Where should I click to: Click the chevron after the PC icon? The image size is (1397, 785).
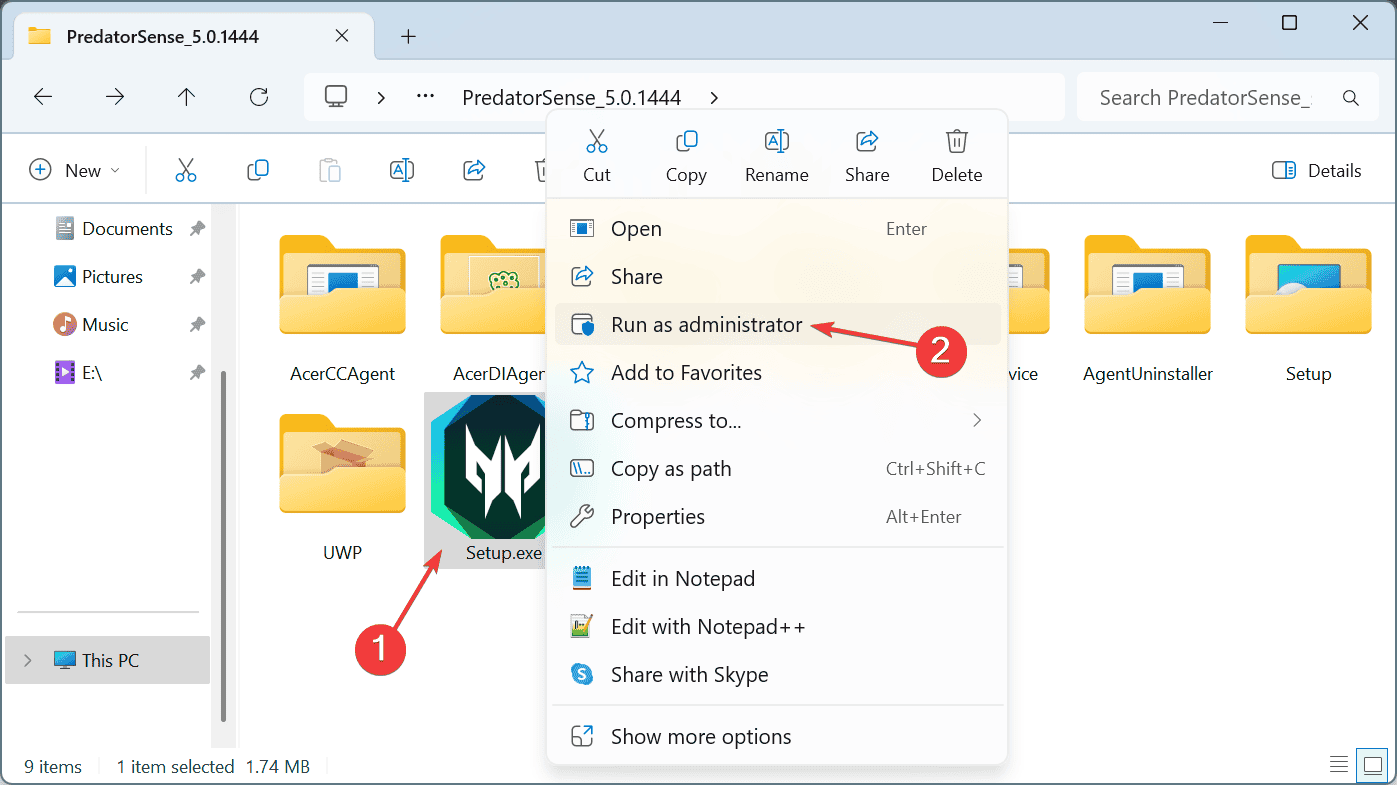pyautogui.click(x=381, y=98)
